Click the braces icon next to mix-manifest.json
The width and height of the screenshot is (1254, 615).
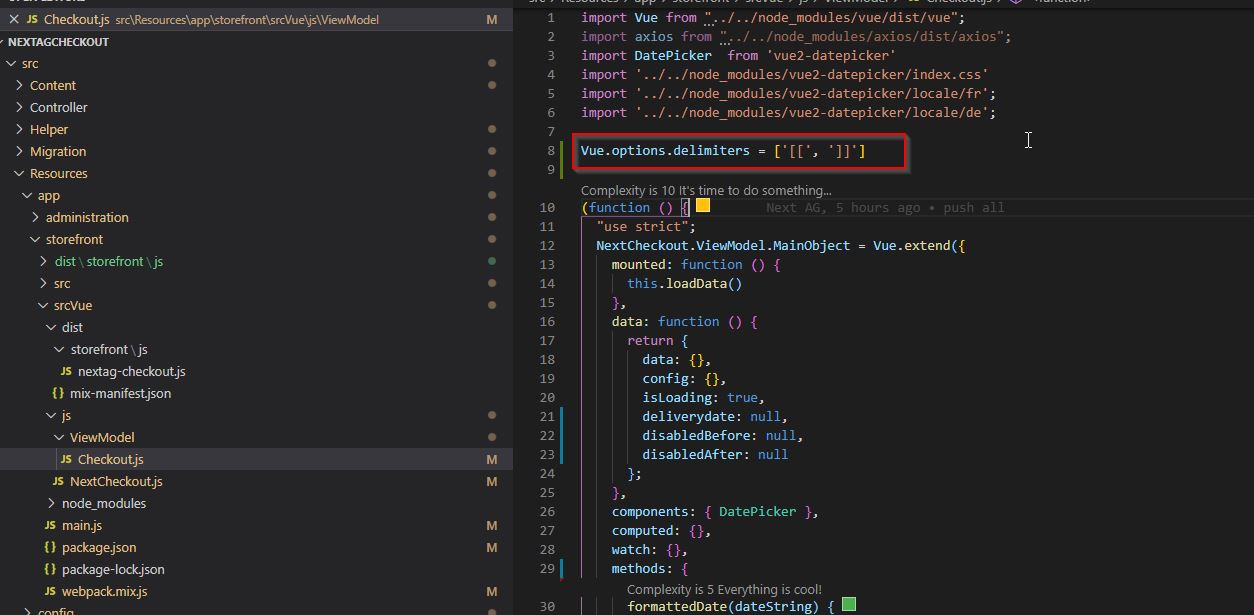(x=58, y=393)
